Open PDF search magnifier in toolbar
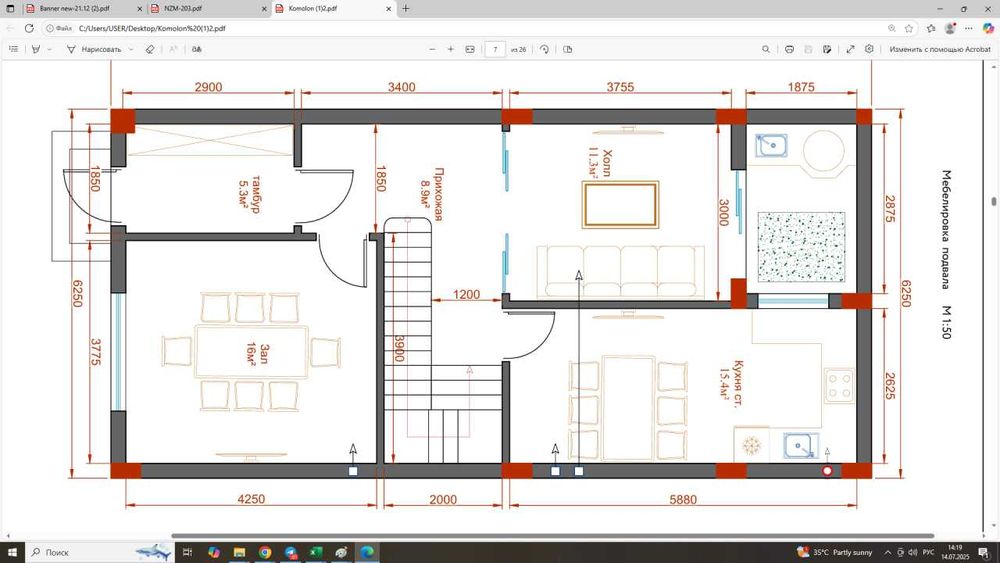This screenshot has width=1000, height=563. pyautogui.click(x=766, y=49)
